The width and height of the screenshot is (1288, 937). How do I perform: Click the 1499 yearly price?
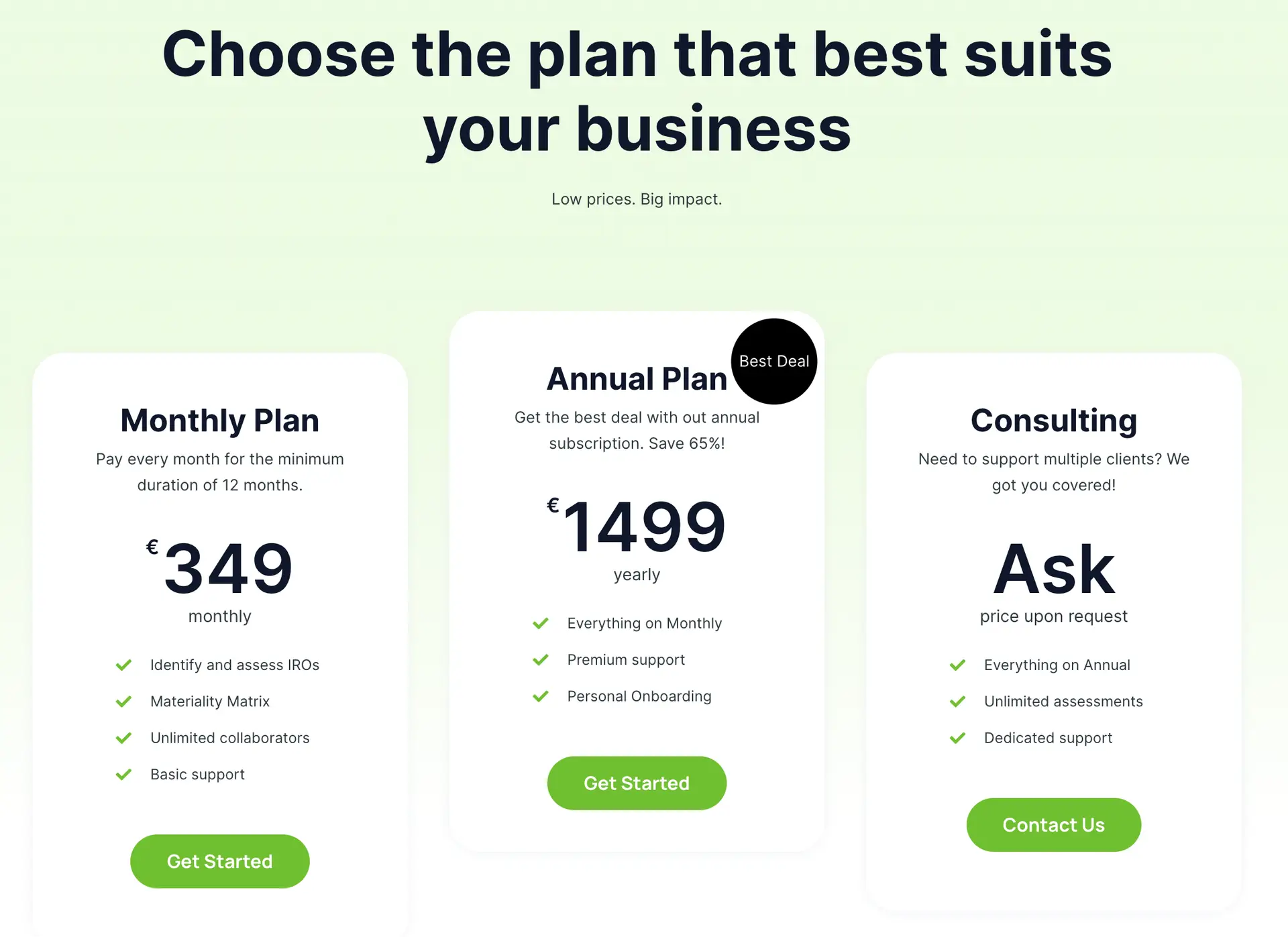[643, 528]
